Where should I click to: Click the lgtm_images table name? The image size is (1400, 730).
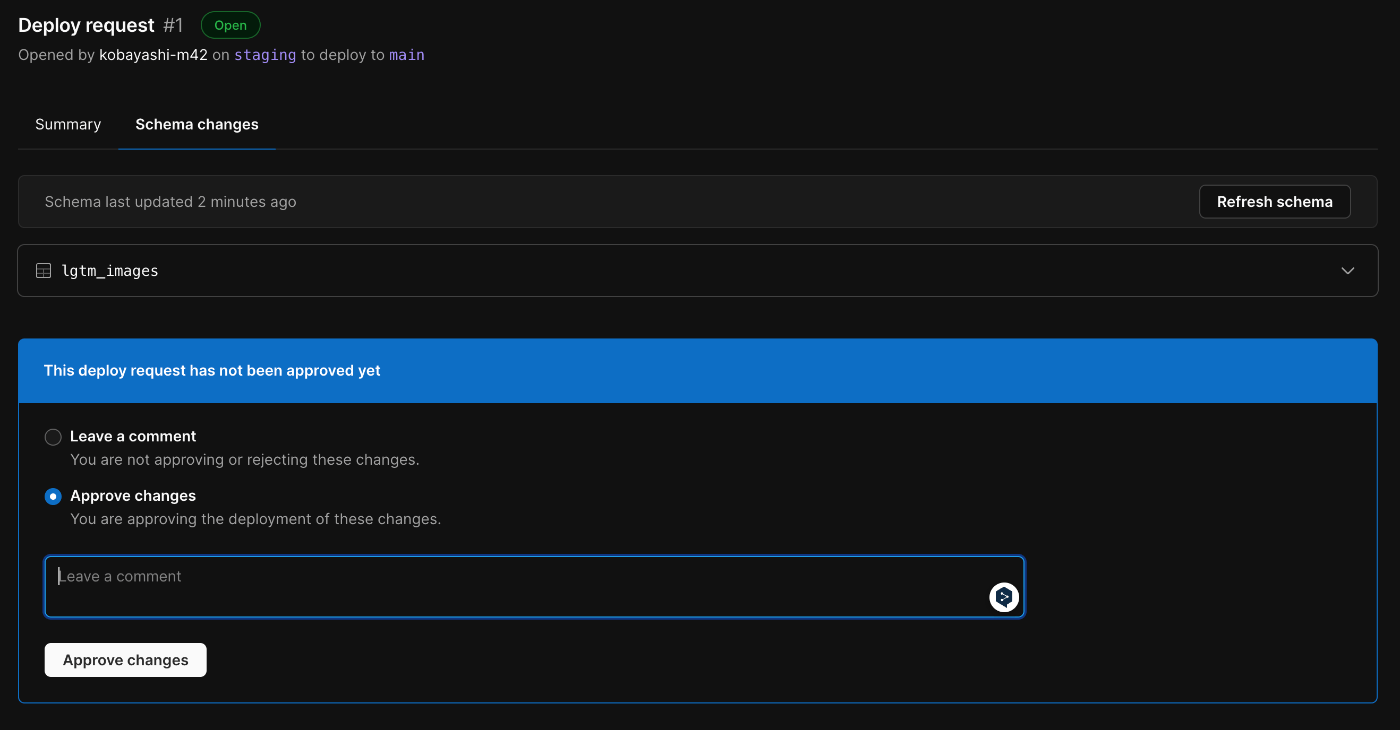coord(110,271)
